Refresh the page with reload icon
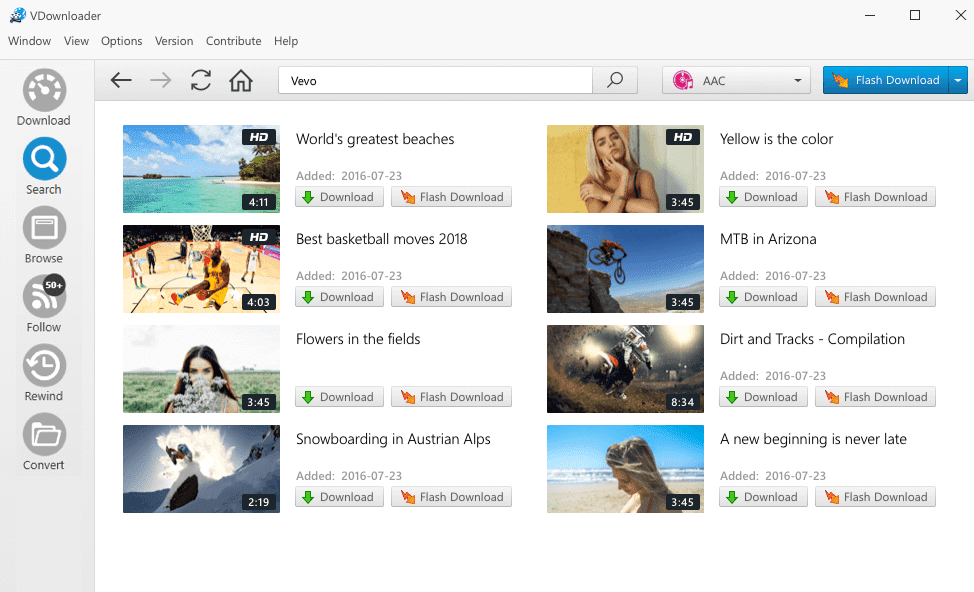Screen dimensions: 974x592 (x=201, y=80)
